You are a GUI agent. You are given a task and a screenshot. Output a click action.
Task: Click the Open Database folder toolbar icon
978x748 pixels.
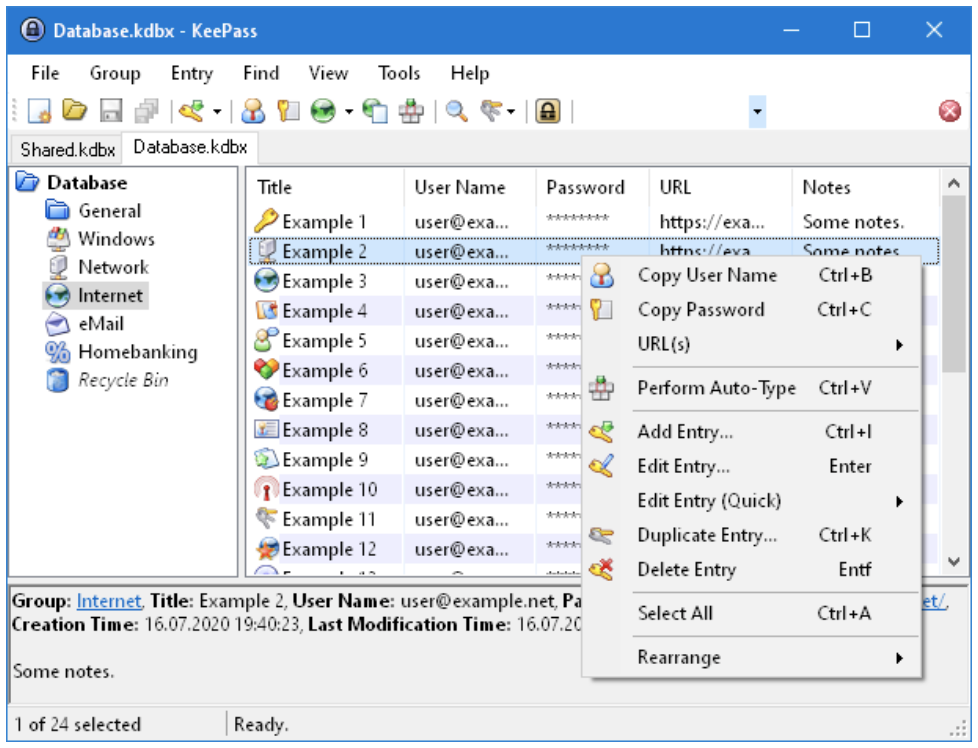(75, 111)
